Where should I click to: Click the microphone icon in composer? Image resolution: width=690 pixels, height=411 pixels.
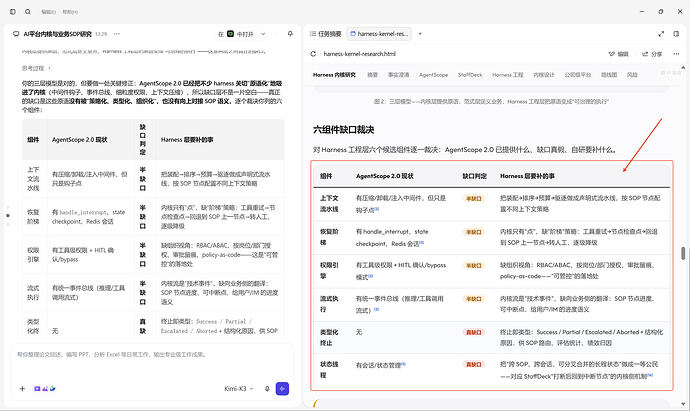click(267, 389)
